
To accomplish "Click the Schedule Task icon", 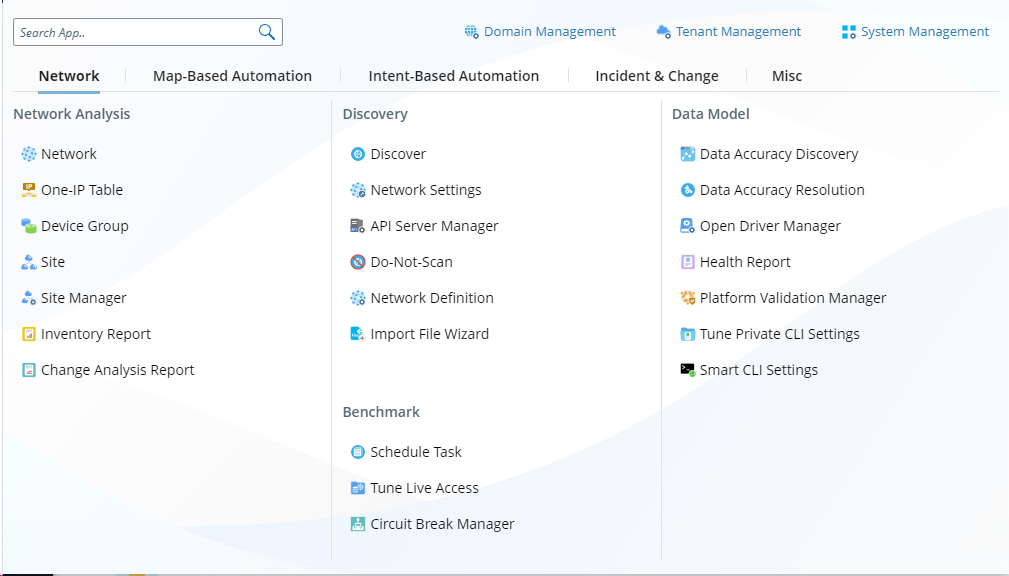I will 358,452.
